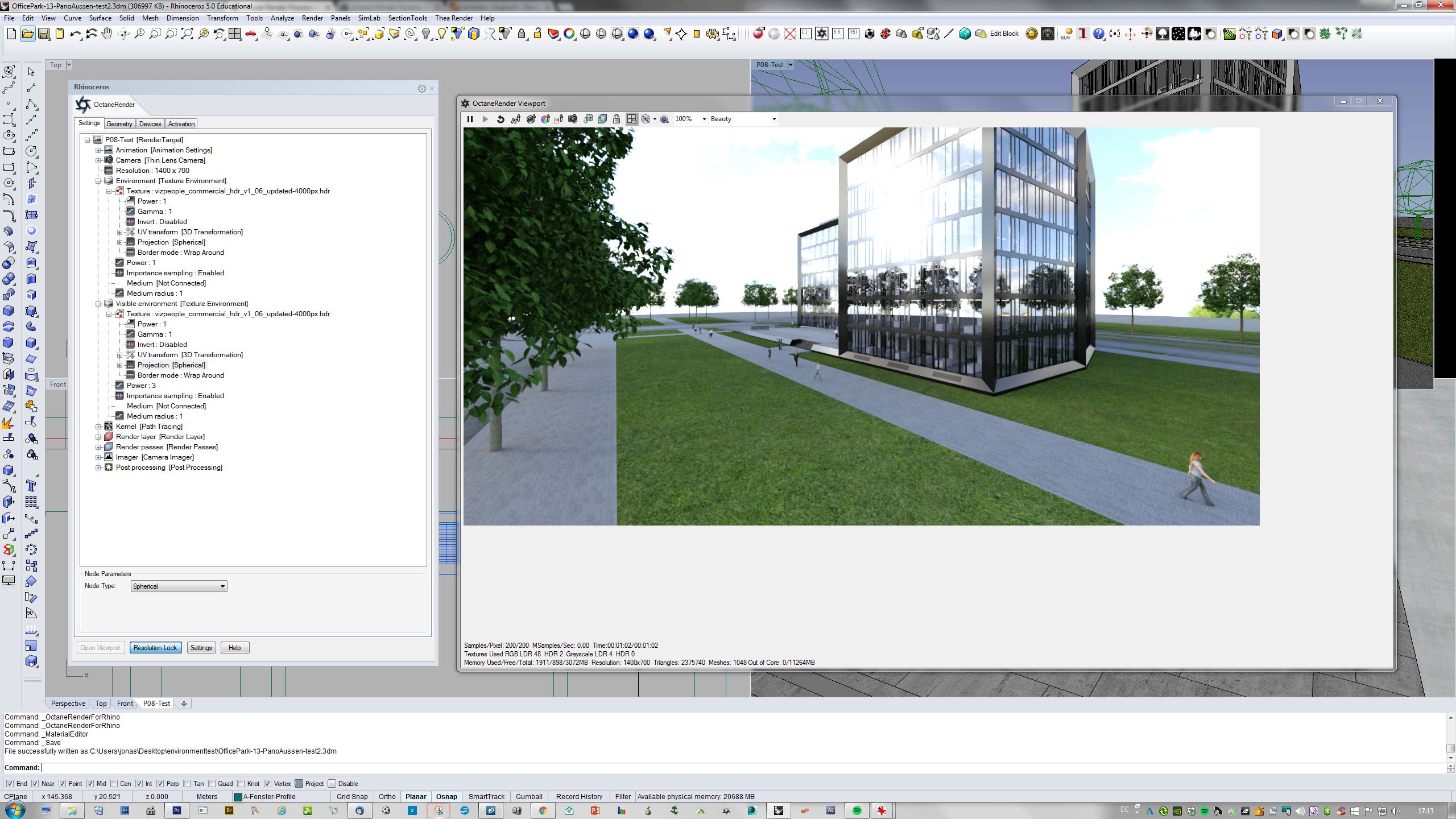The height and width of the screenshot is (819, 1456).
Task: Click the Resolution Lock button
Action: [155, 648]
